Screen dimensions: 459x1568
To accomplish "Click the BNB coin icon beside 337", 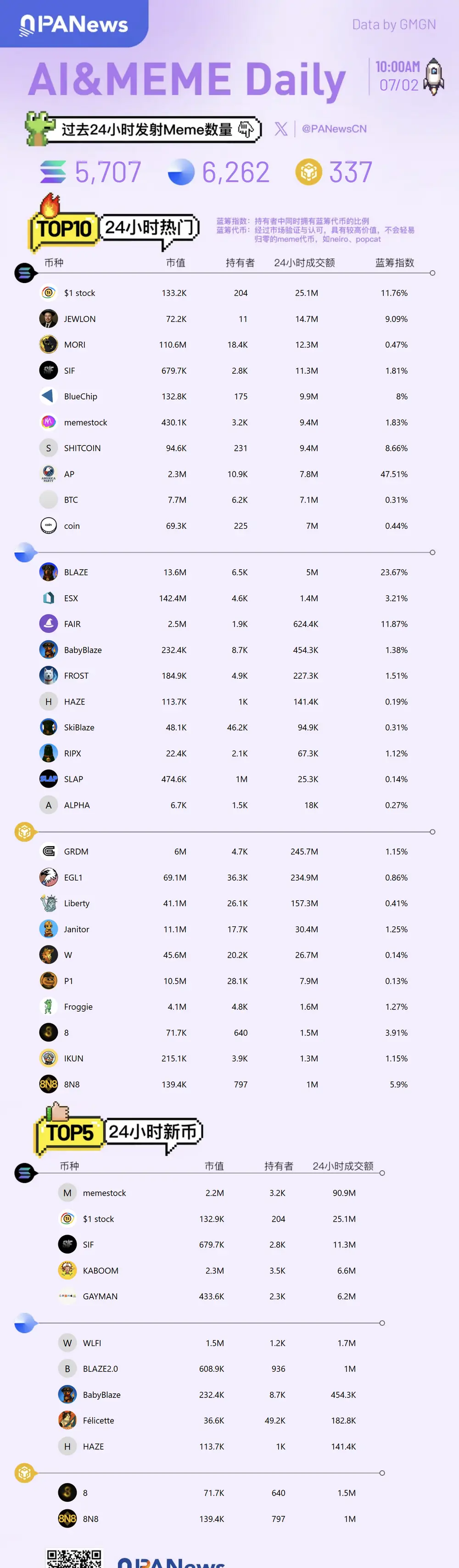I will (308, 172).
